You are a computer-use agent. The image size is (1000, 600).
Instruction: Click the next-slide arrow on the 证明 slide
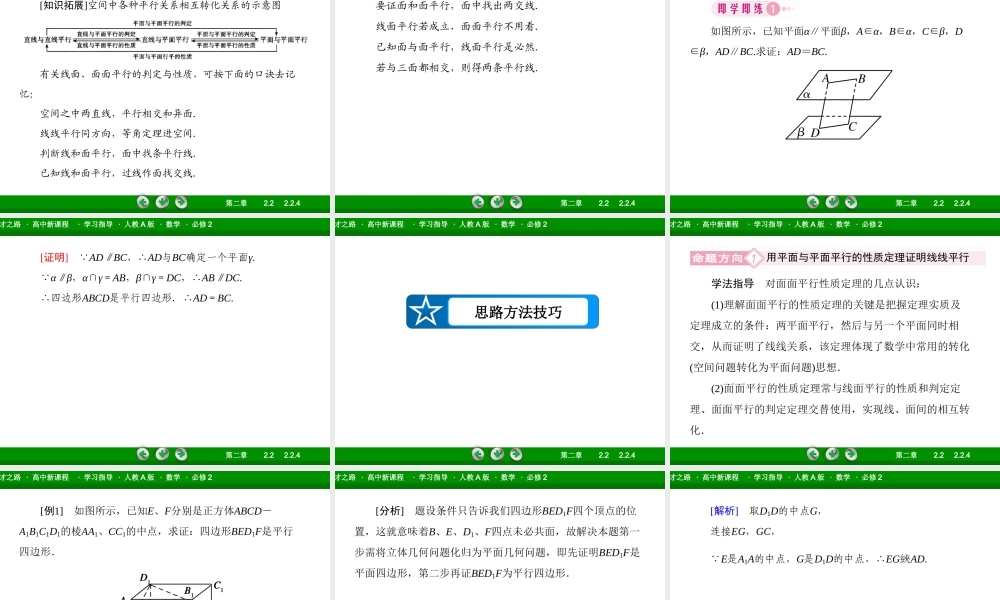tap(180, 454)
